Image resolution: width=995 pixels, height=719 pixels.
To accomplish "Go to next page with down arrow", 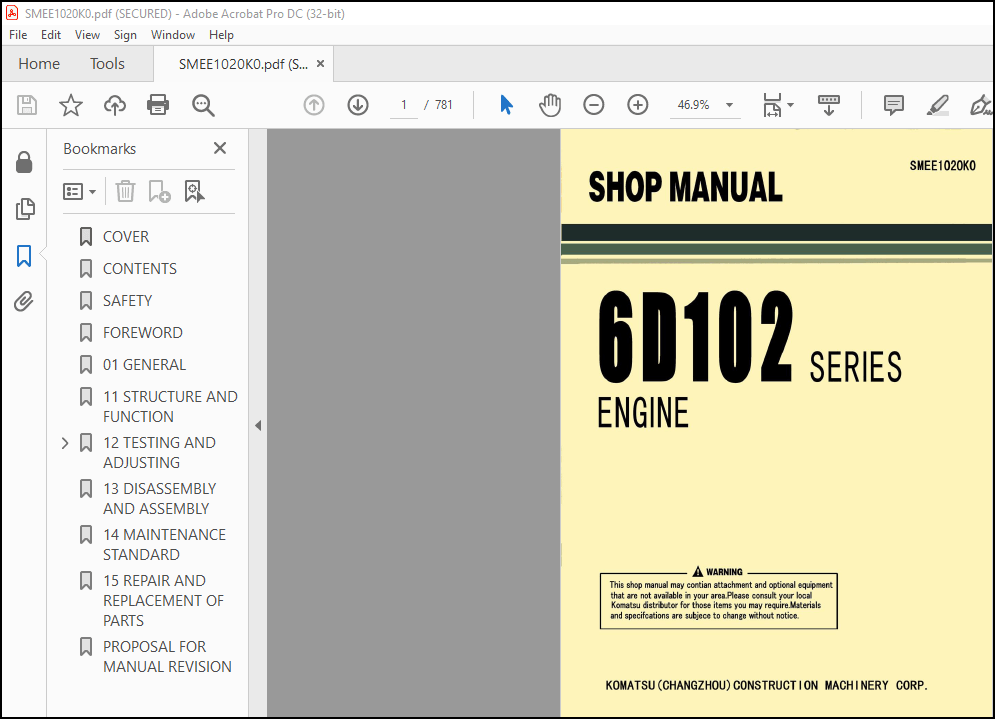I will pos(357,104).
